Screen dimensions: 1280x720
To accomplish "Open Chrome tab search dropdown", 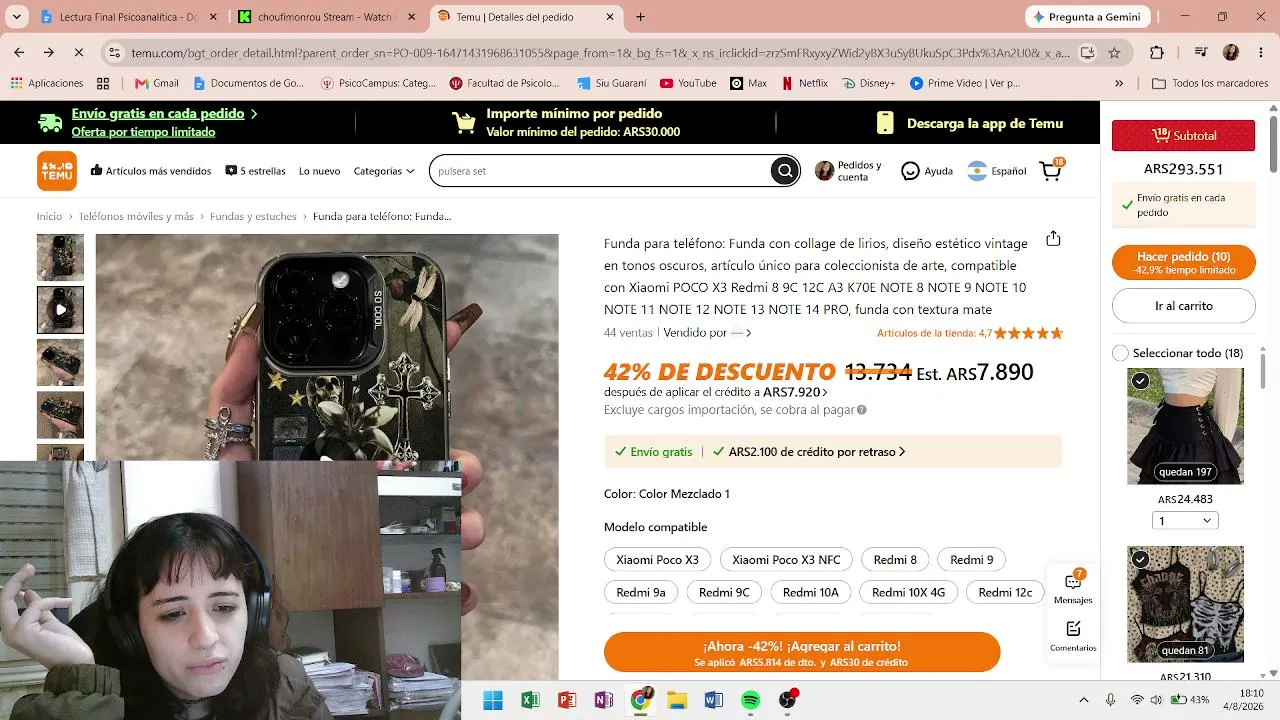I will 19,17.
